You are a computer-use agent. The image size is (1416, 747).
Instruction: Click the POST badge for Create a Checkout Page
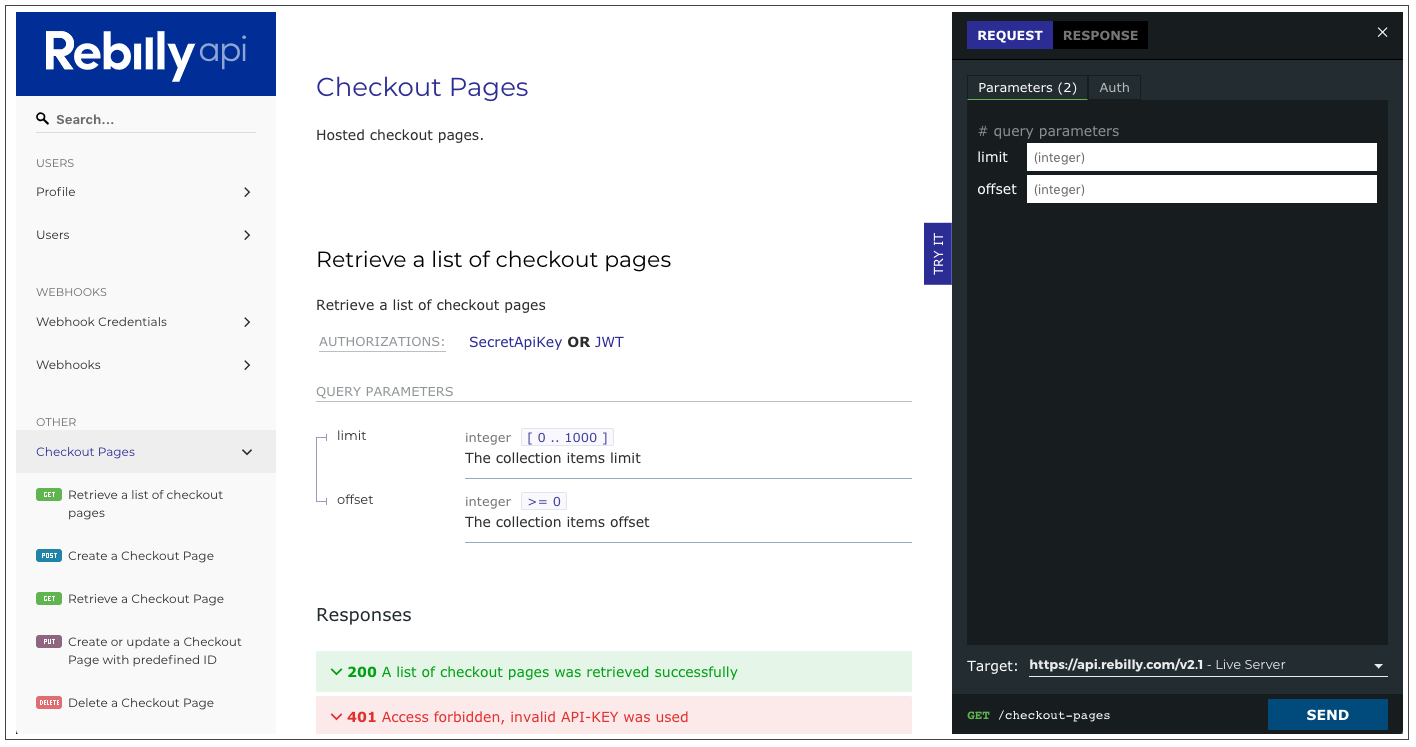pyautogui.click(x=48, y=556)
